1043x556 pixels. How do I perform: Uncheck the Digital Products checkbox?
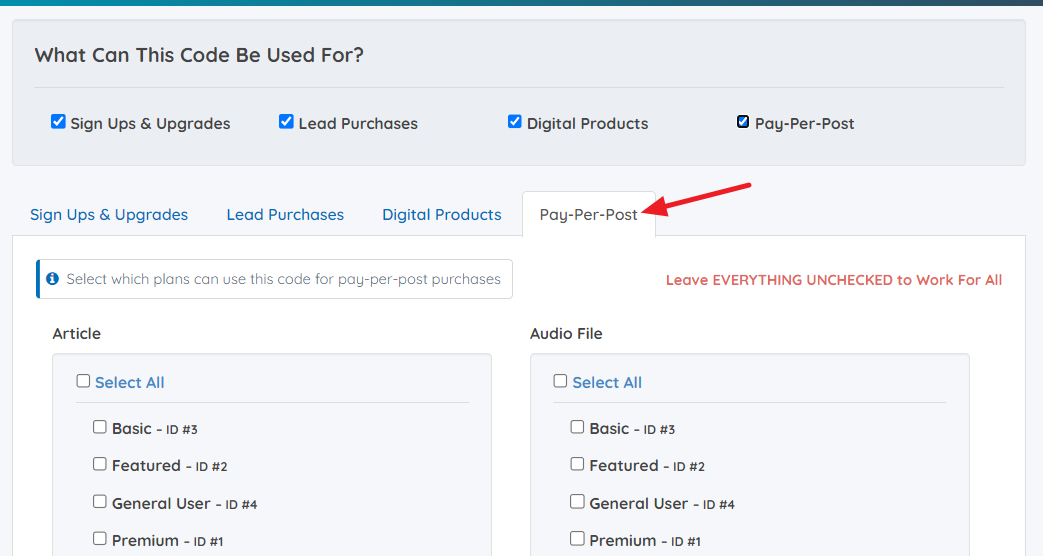point(514,122)
